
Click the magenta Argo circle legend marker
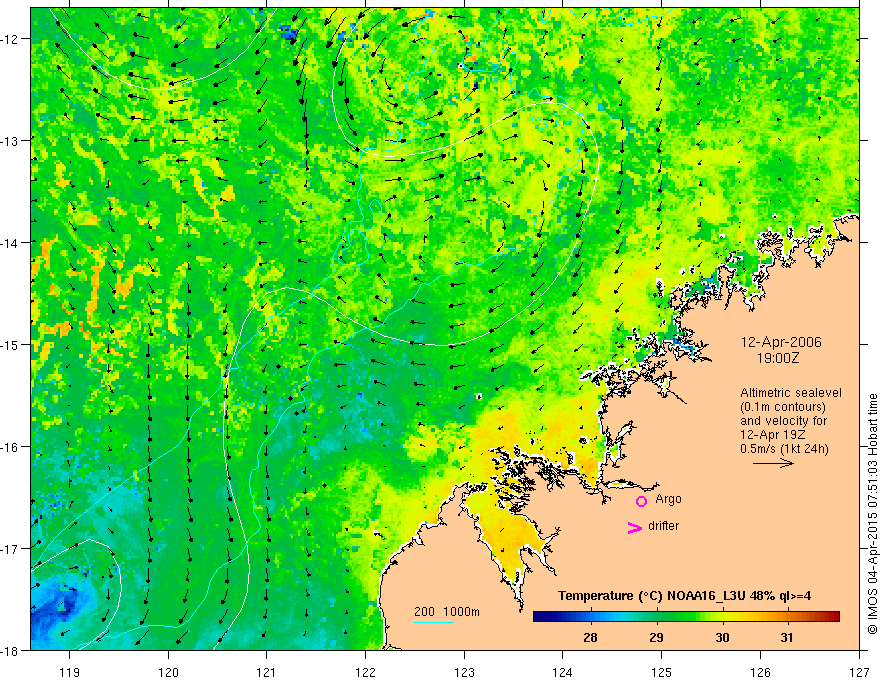(x=641, y=501)
